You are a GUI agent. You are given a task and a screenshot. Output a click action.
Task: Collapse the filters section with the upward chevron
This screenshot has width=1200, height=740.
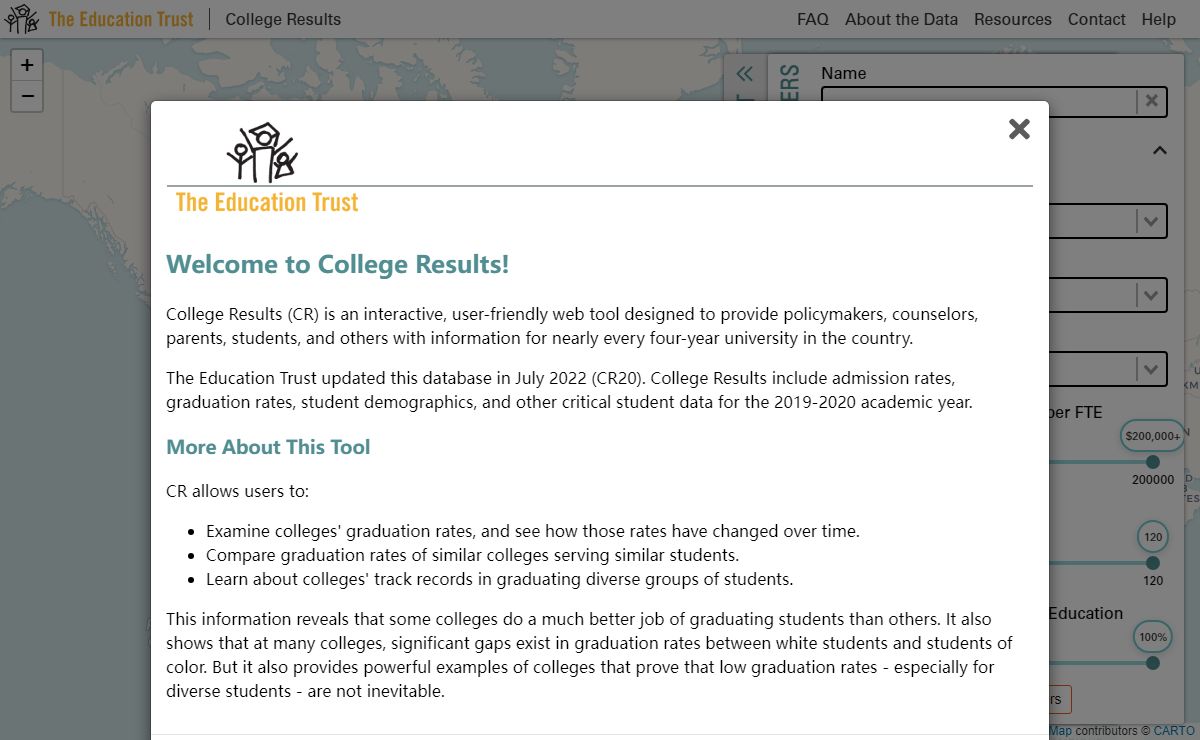1159,150
